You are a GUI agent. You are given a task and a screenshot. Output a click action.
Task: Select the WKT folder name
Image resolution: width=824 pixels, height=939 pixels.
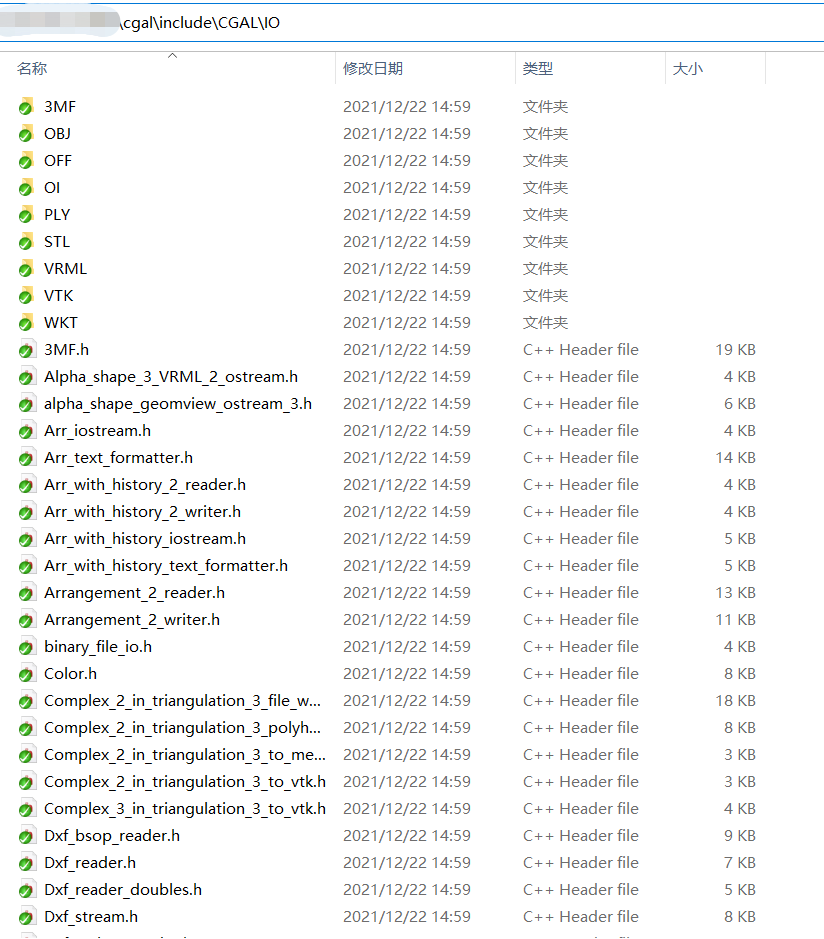coord(60,322)
